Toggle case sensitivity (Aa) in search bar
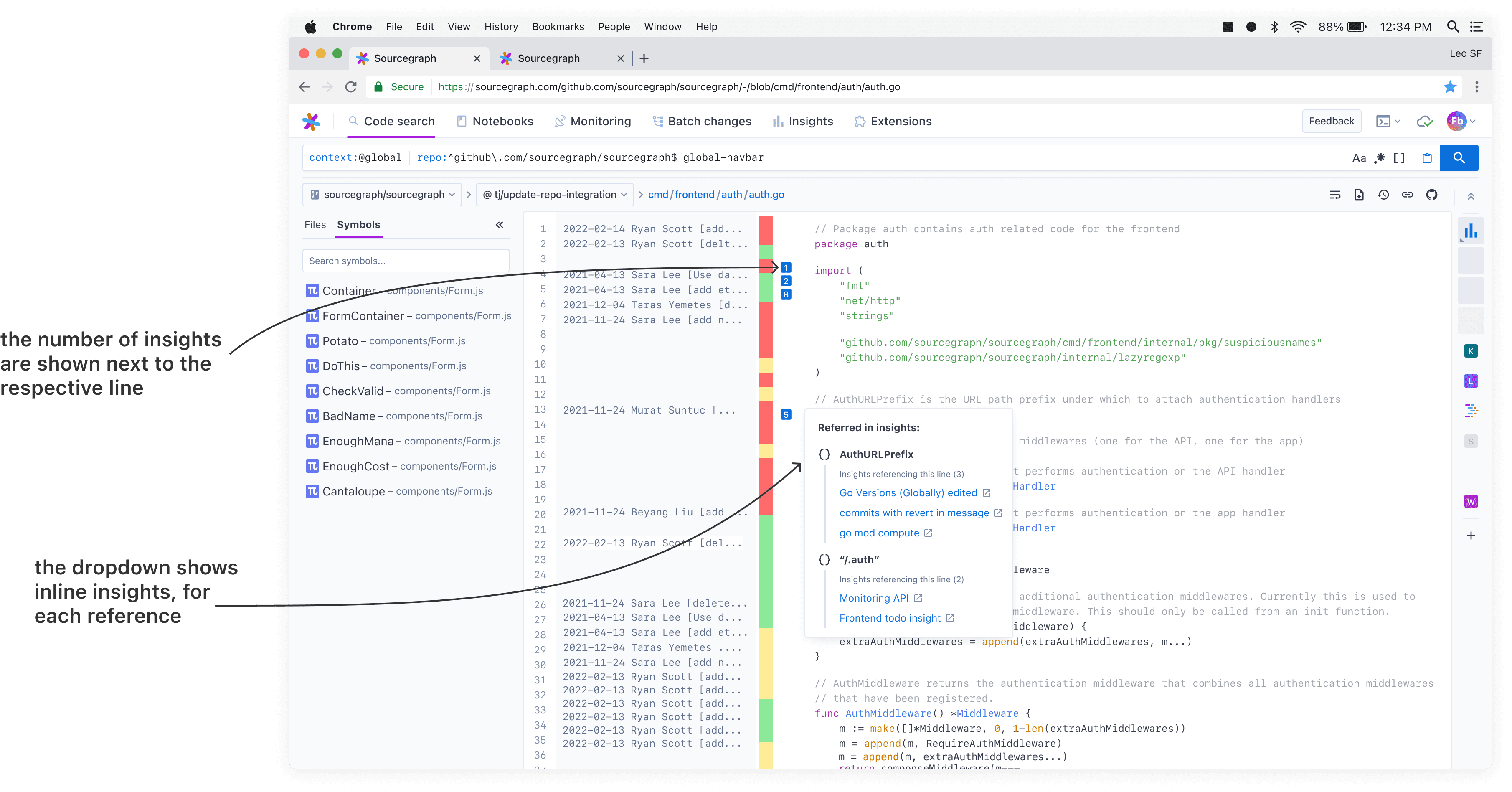1512x792 pixels. point(1359,158)
